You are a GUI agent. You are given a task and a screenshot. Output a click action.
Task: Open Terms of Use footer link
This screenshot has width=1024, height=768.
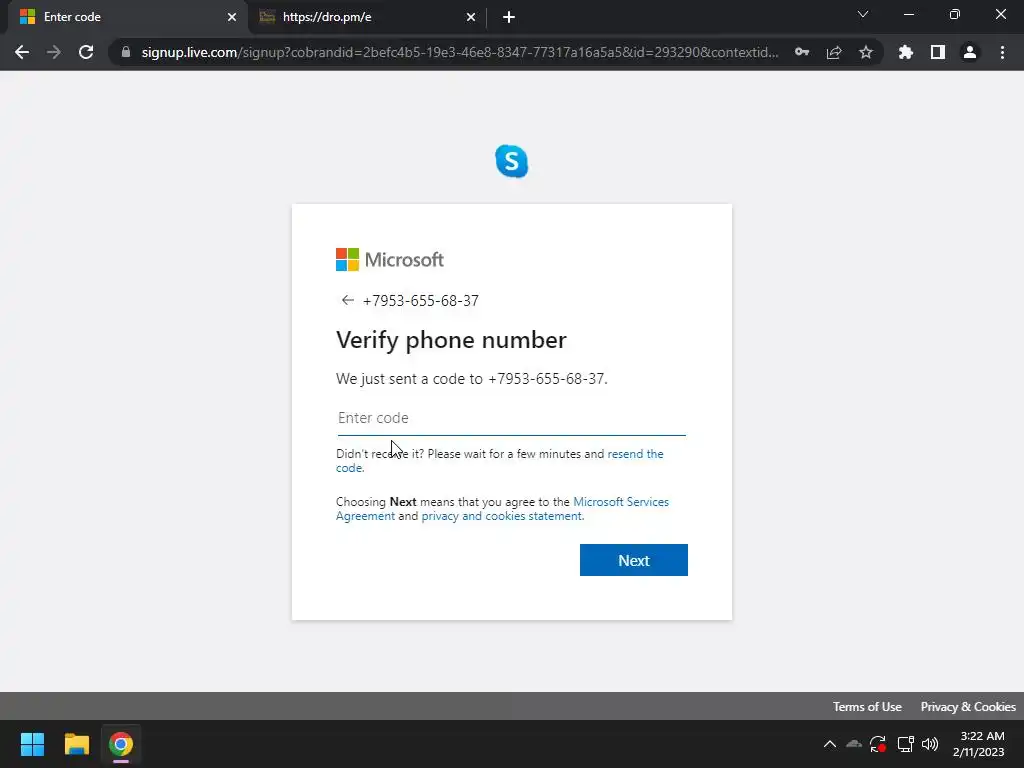[x=867, y=707]
